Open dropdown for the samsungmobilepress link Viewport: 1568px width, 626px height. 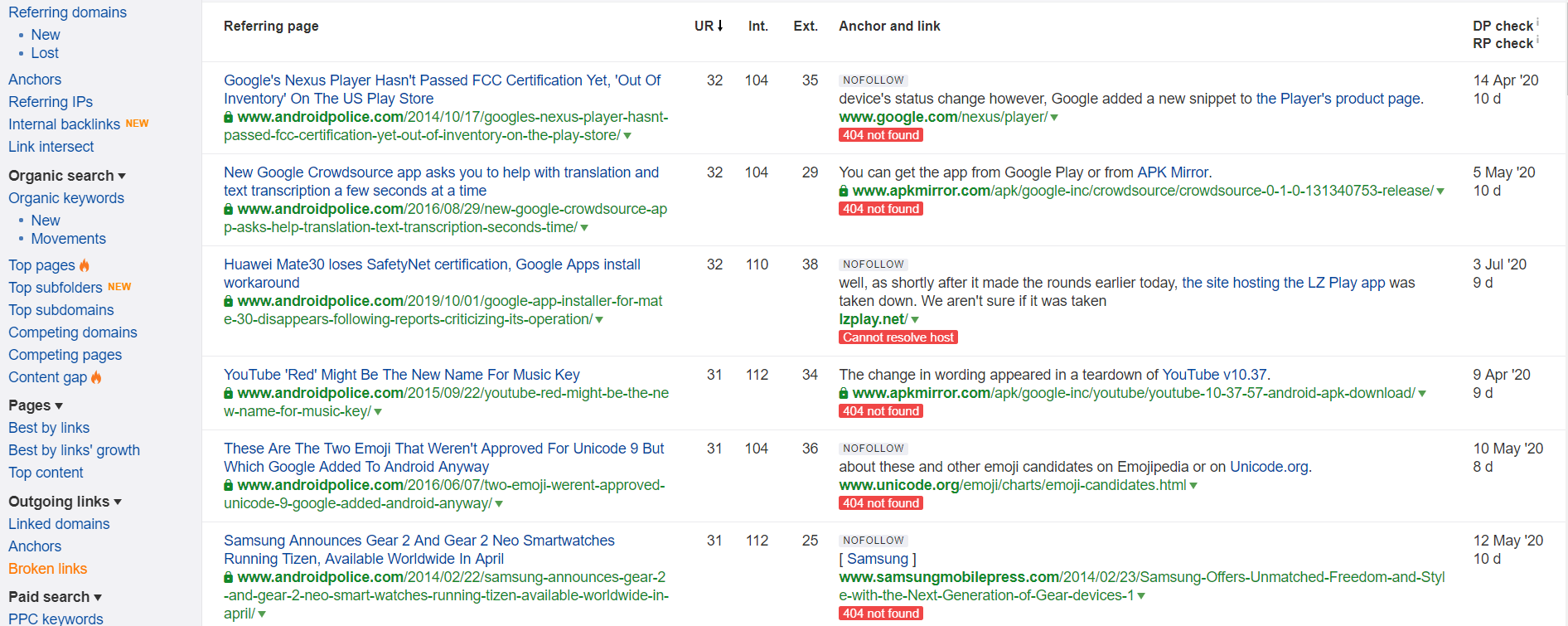pos(1141,596)
